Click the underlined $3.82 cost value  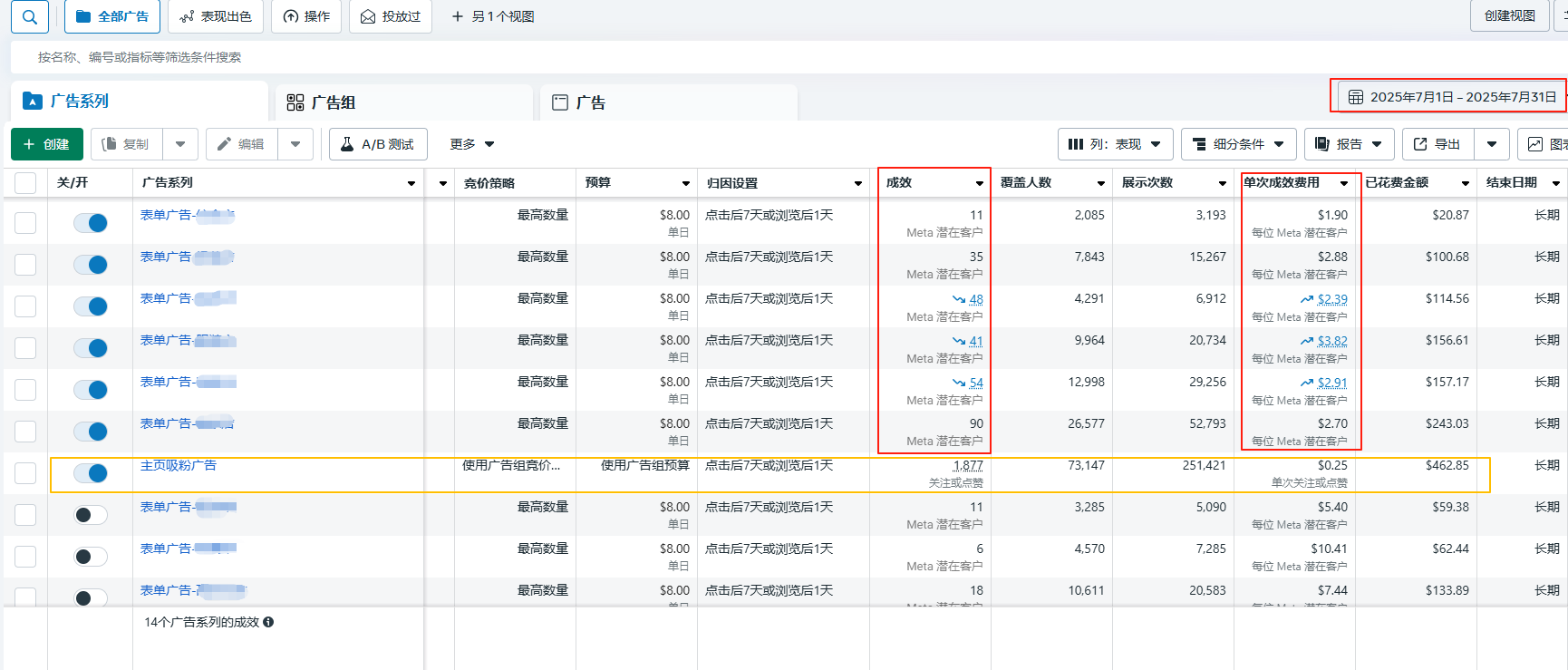1332,341
